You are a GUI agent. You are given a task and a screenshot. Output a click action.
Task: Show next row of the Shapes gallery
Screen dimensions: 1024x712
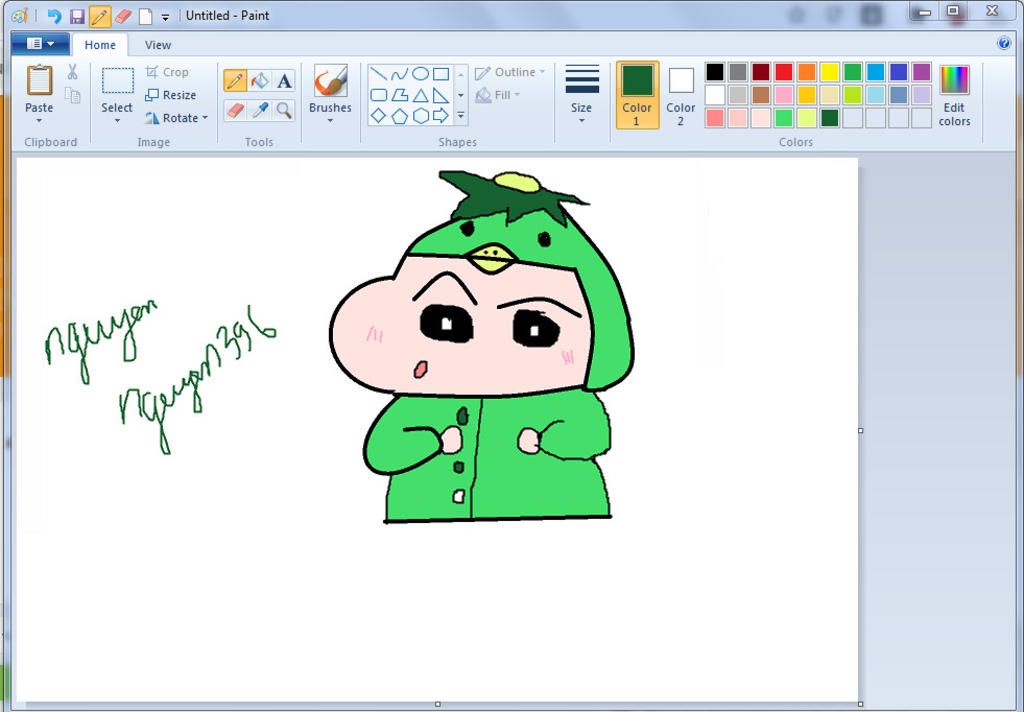tap(461, 95)
